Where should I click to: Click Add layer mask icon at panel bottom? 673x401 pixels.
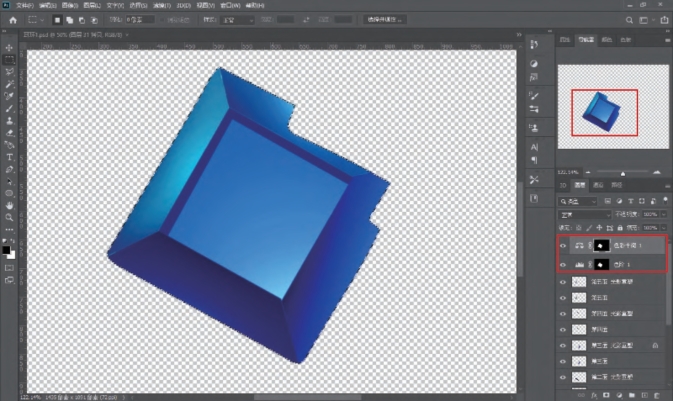click(606, 395)
